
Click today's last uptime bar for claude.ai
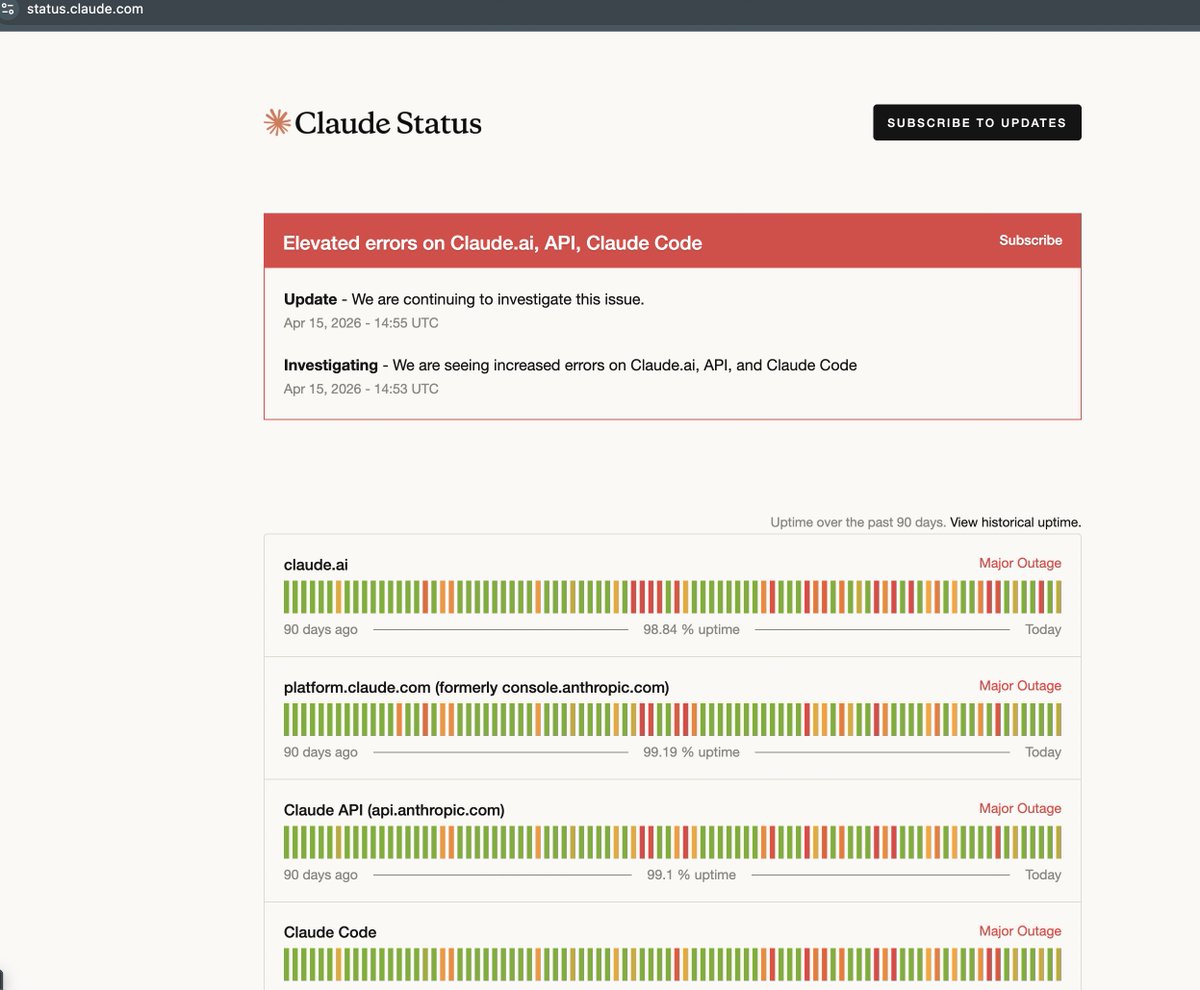click(1059, 597)
